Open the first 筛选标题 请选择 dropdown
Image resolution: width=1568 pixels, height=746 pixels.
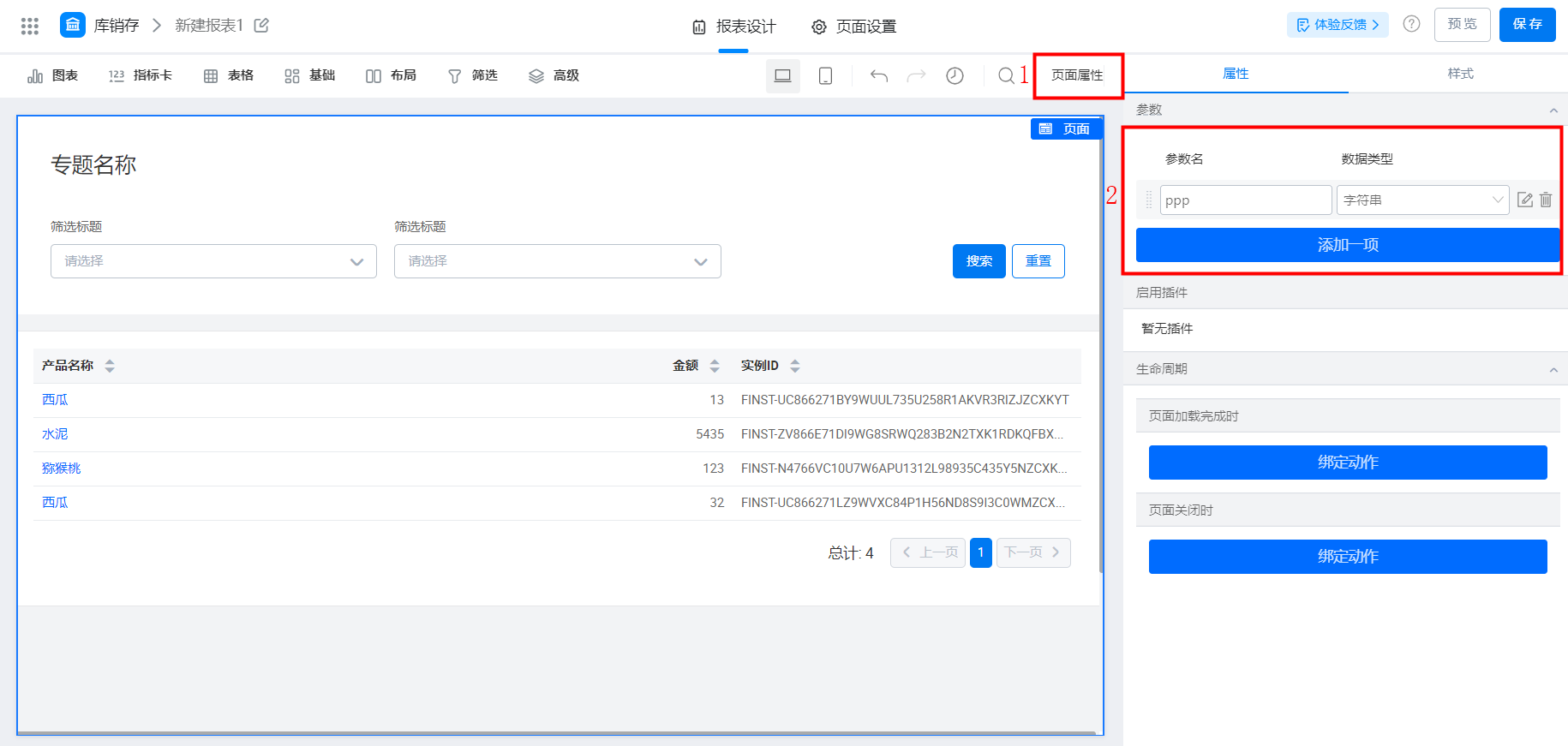[213, 261]
